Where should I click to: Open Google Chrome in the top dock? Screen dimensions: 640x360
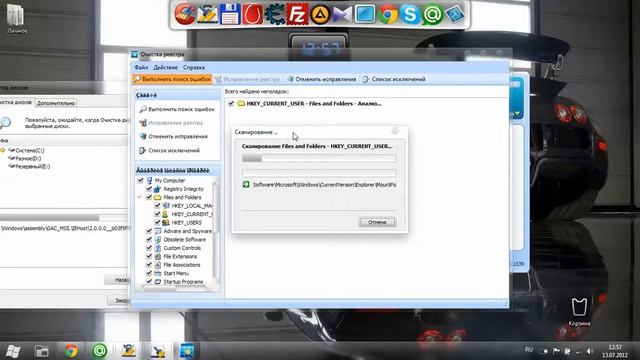pos(387,15)
